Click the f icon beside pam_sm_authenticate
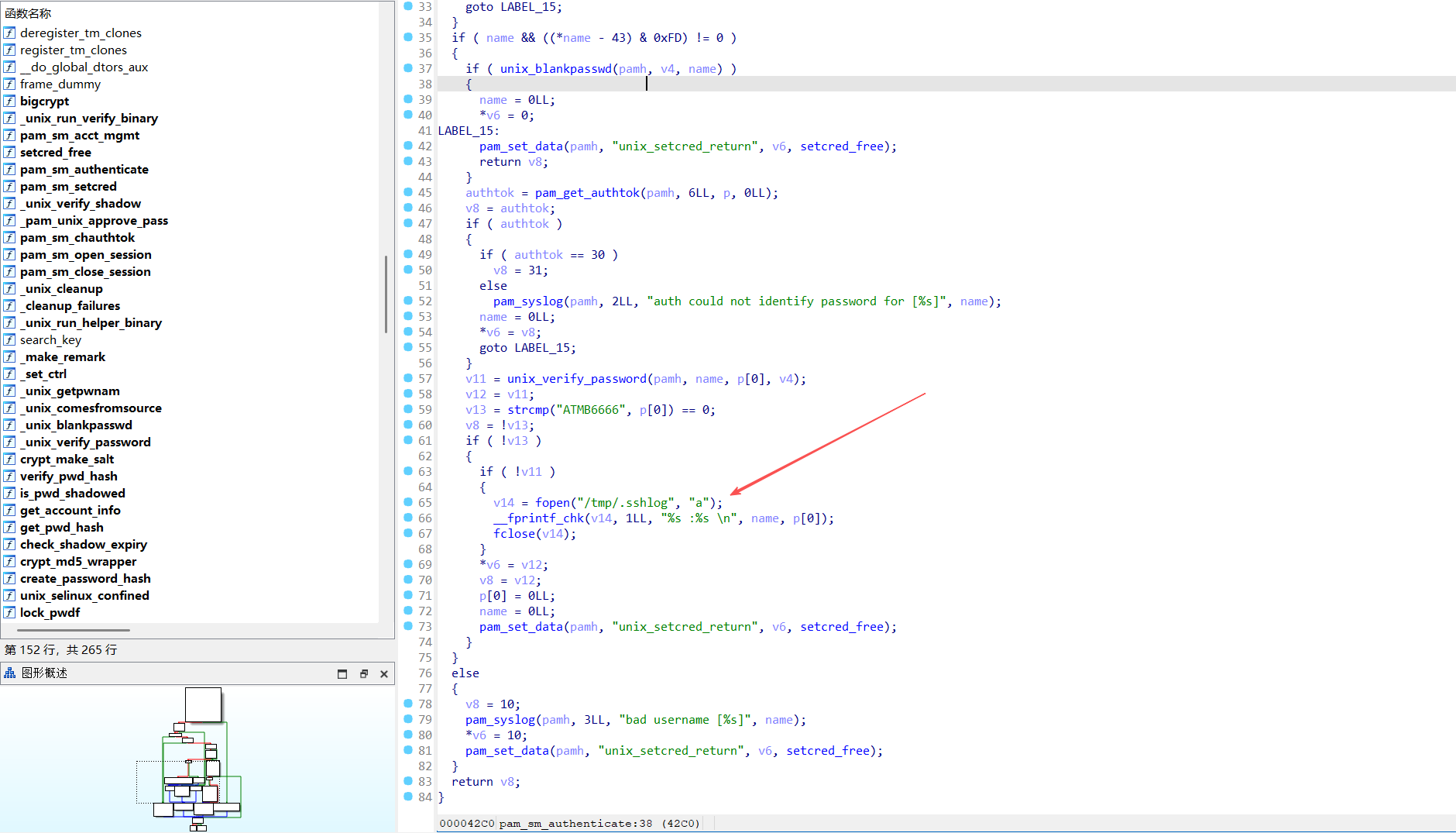The image size is (1456, 833). [x=10, y=169]
